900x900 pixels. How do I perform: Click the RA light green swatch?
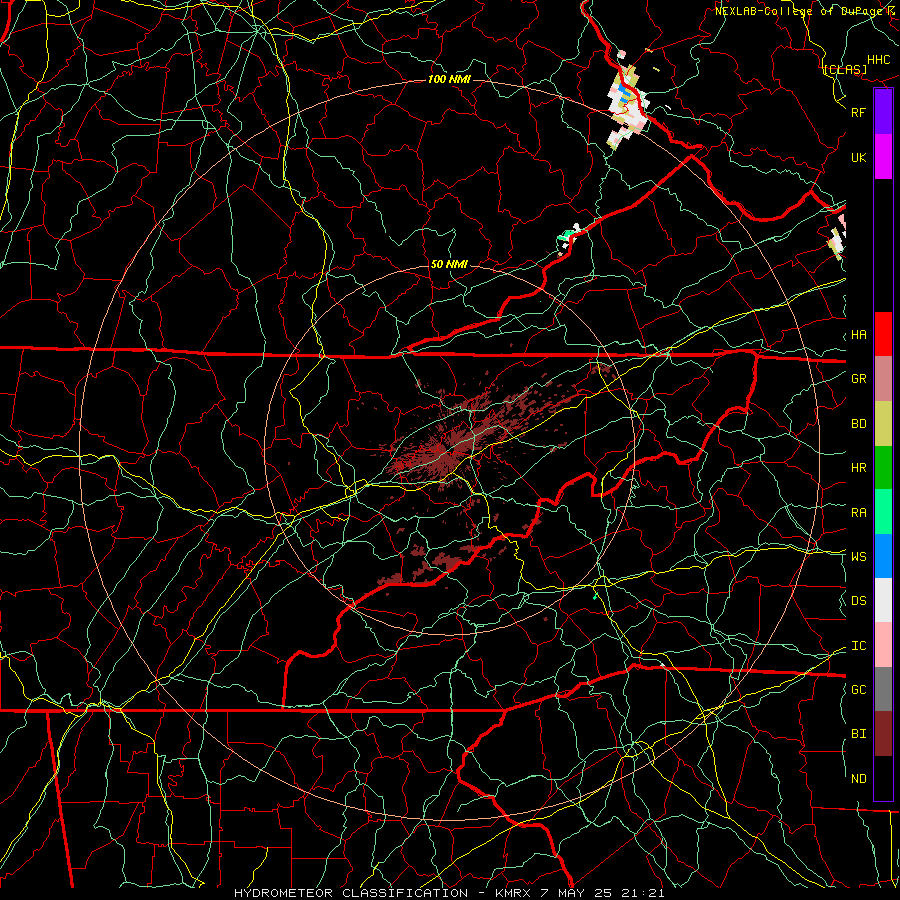[883, 512]
